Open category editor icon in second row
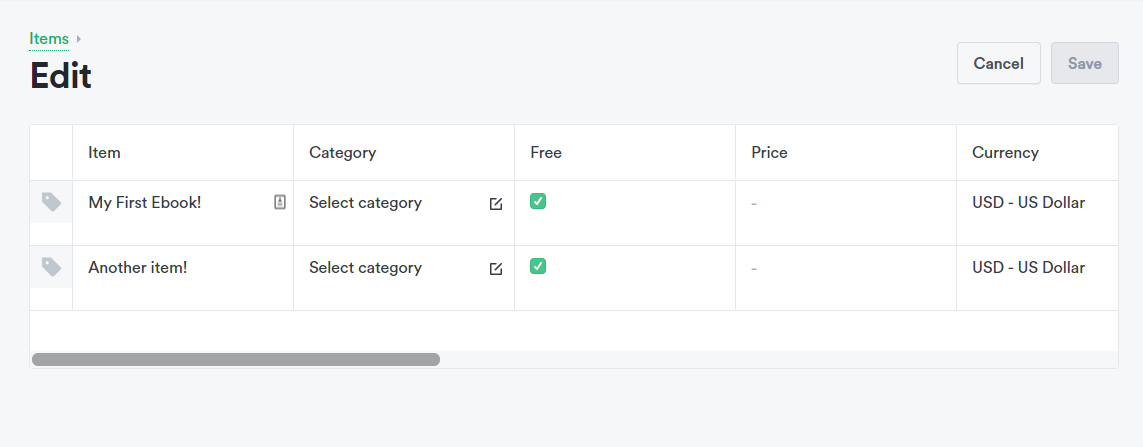1143x447 pixels. click(496, 269)
